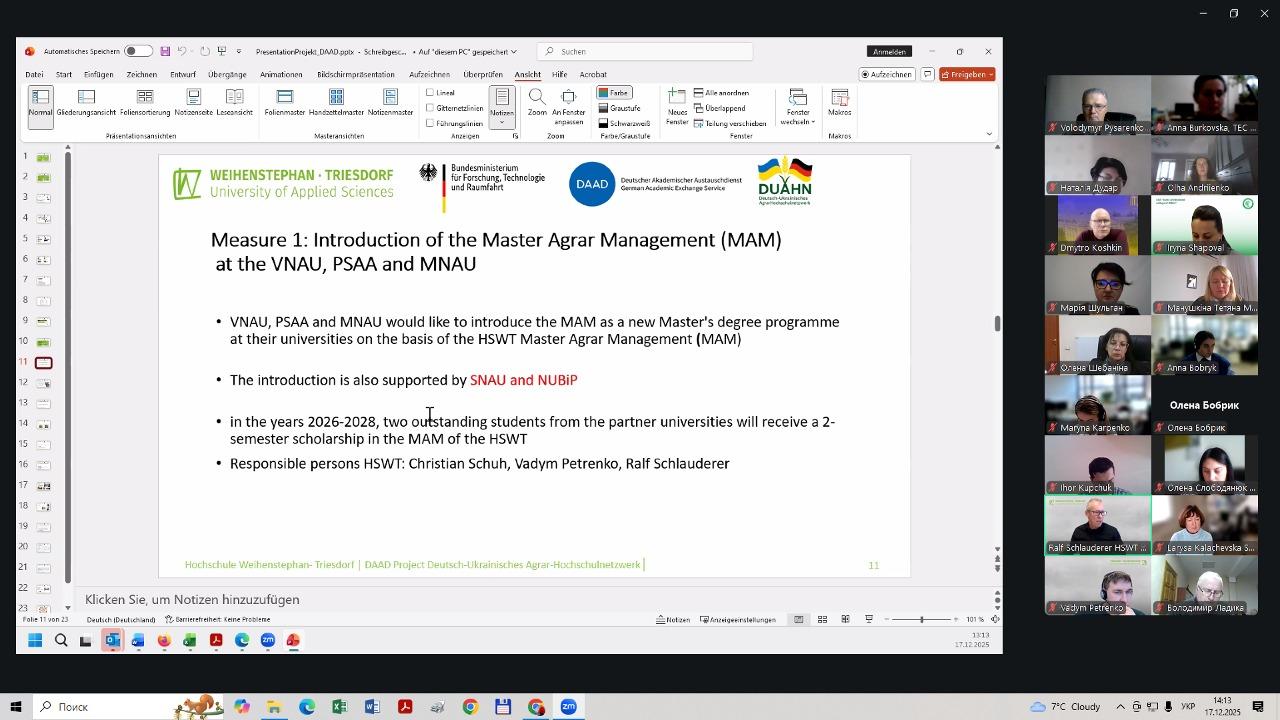Open the Freigeben dropdown
The image size is (1280, 720).
[x=967, y=74]
